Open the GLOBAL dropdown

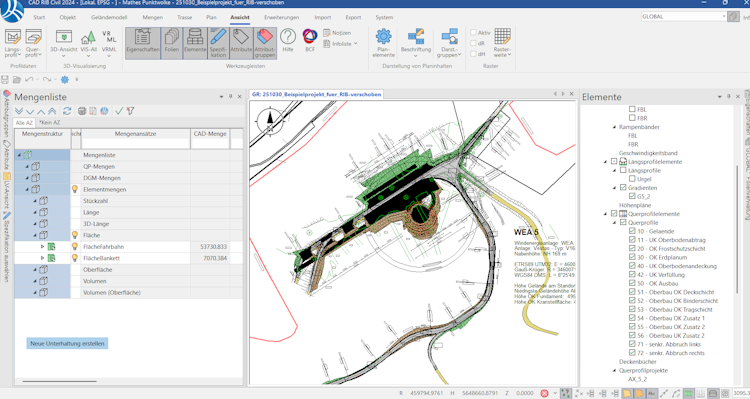(724, 16)
